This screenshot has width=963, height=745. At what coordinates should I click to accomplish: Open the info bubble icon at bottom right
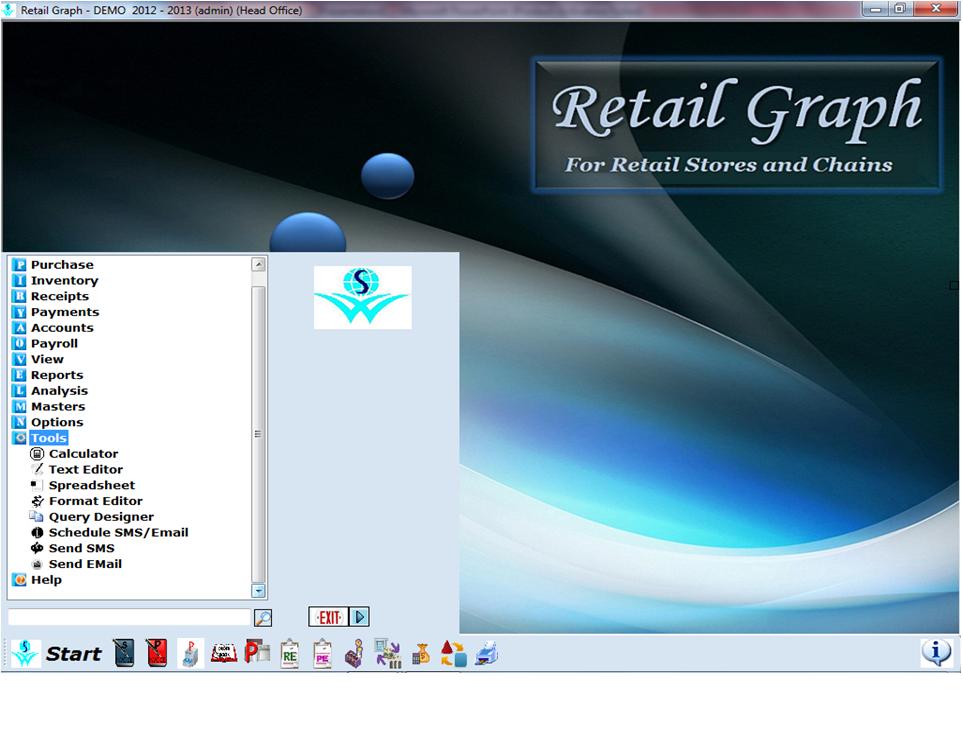point(936,652)
